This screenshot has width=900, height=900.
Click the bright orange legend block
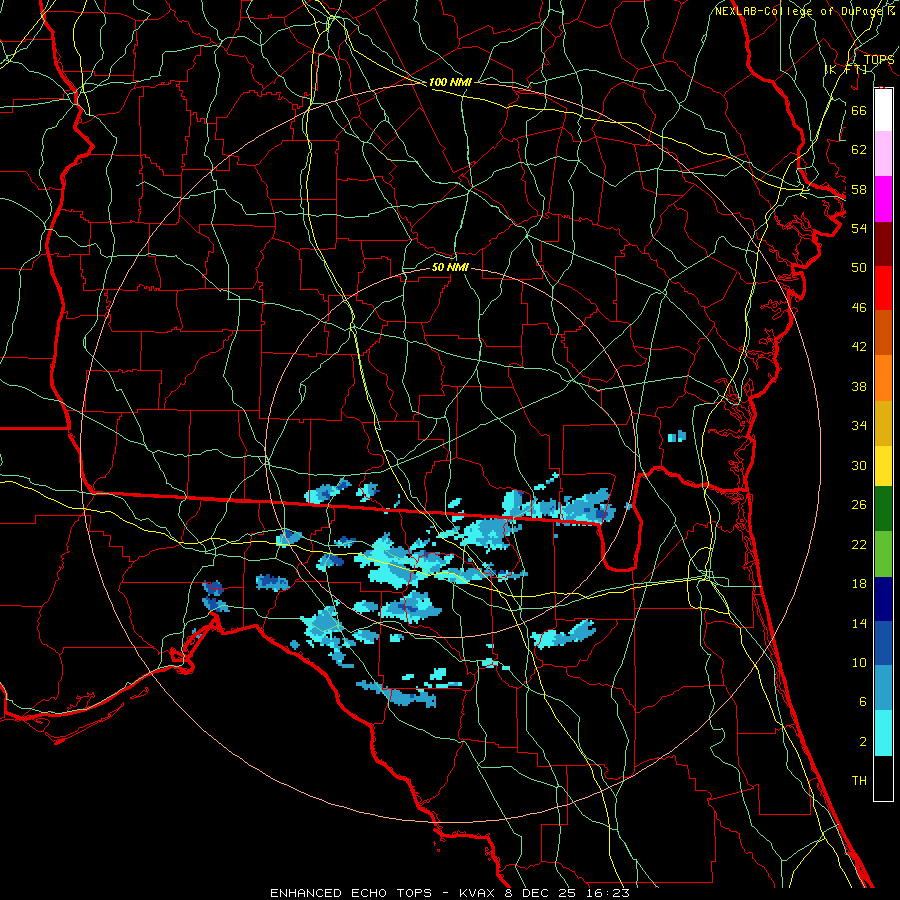883,378
